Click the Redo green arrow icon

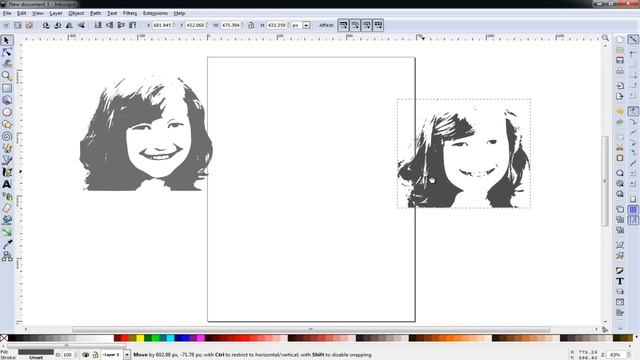coord(620,122)
